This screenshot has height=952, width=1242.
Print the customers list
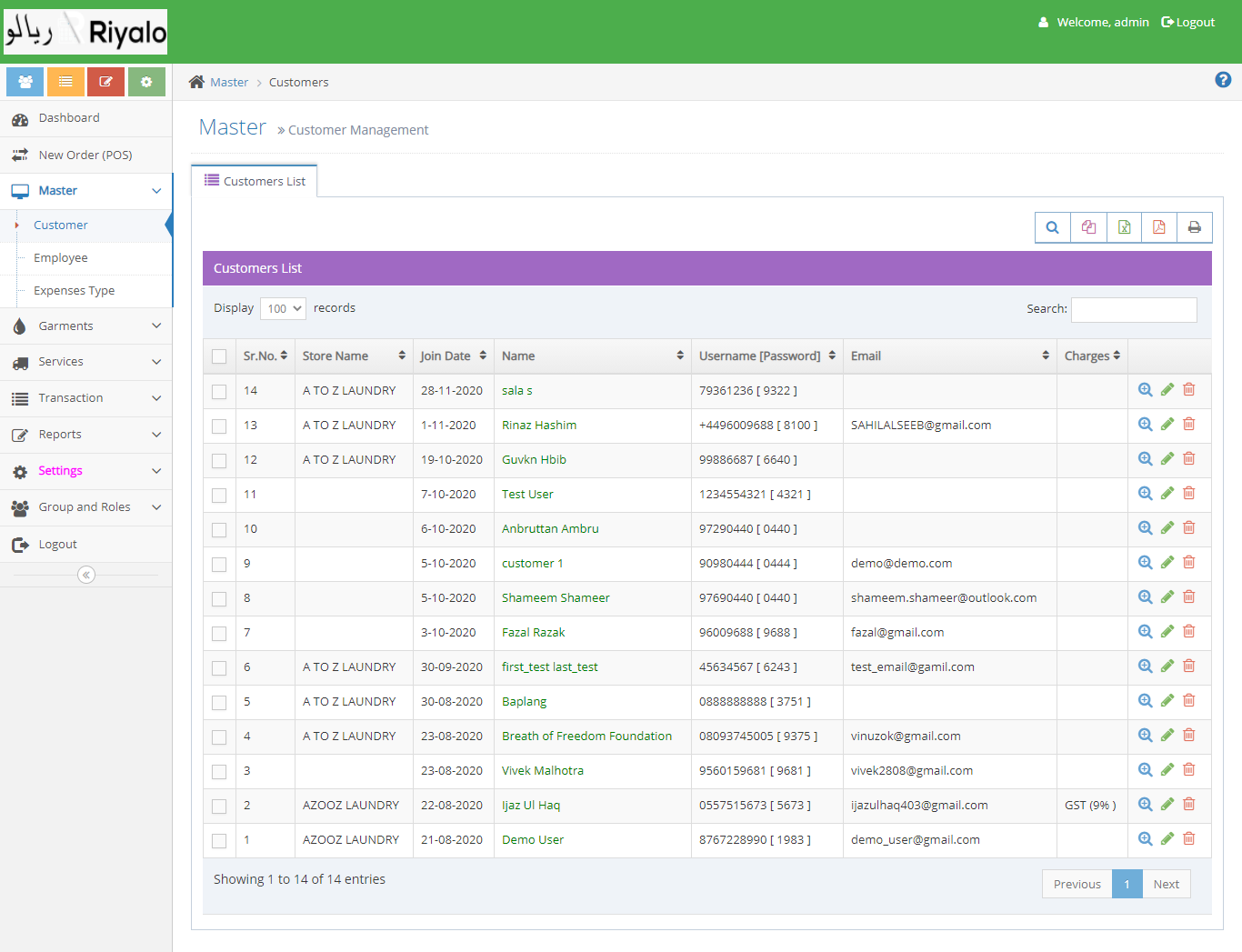point(1194,227)
